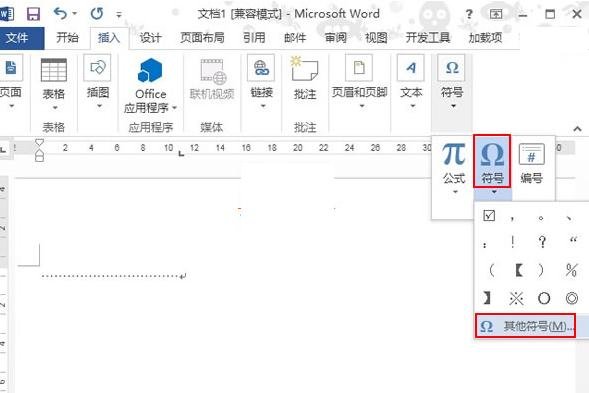Click the Word application icon

[6, 14]
